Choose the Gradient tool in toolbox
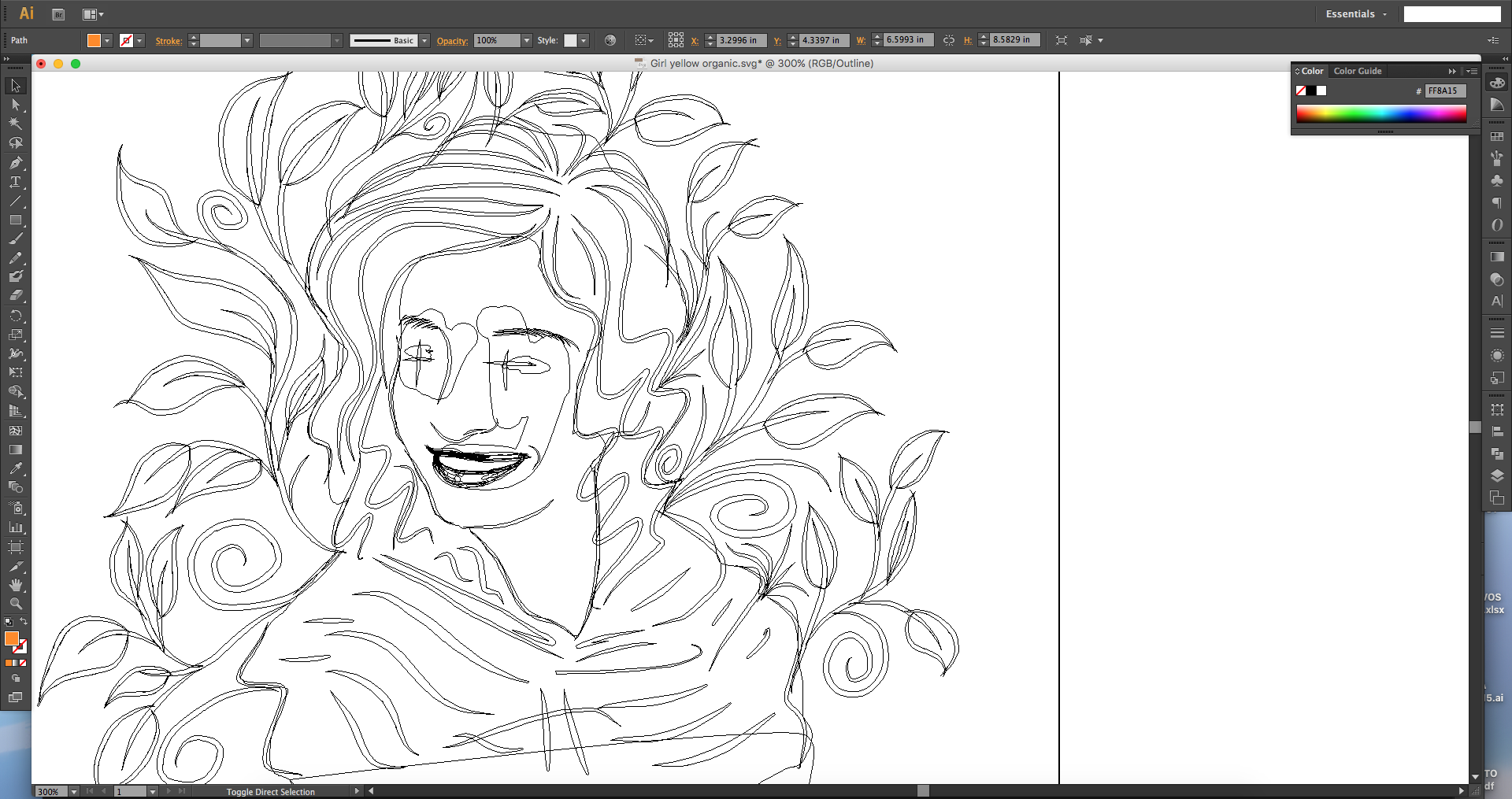 click(x=16, y=449)
